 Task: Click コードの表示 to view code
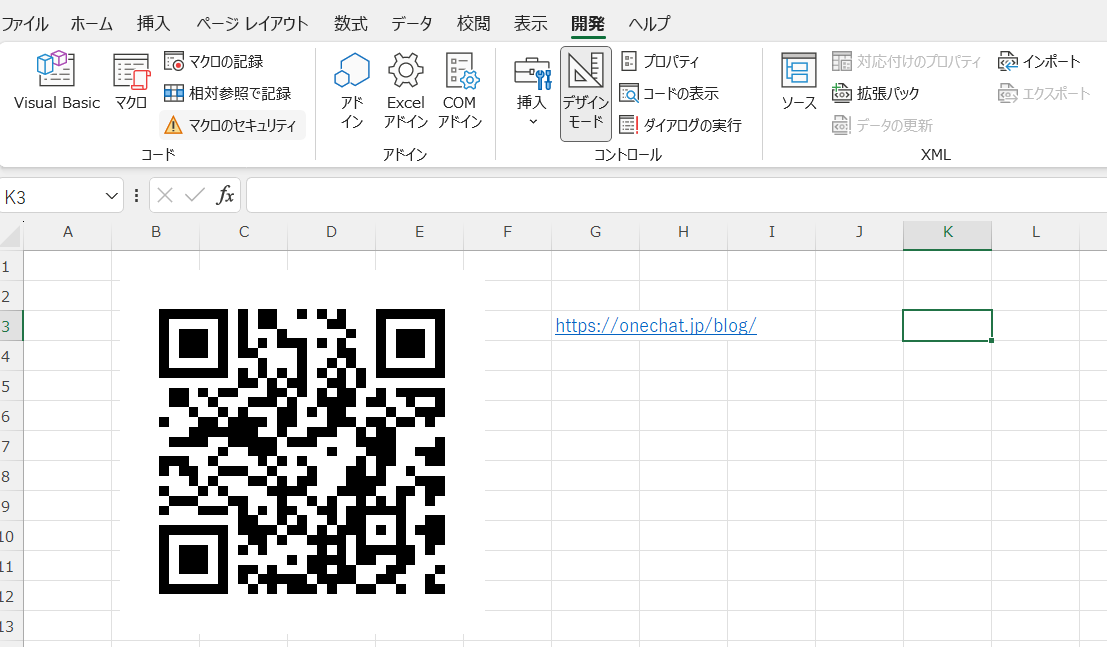(x=669, y=93)
